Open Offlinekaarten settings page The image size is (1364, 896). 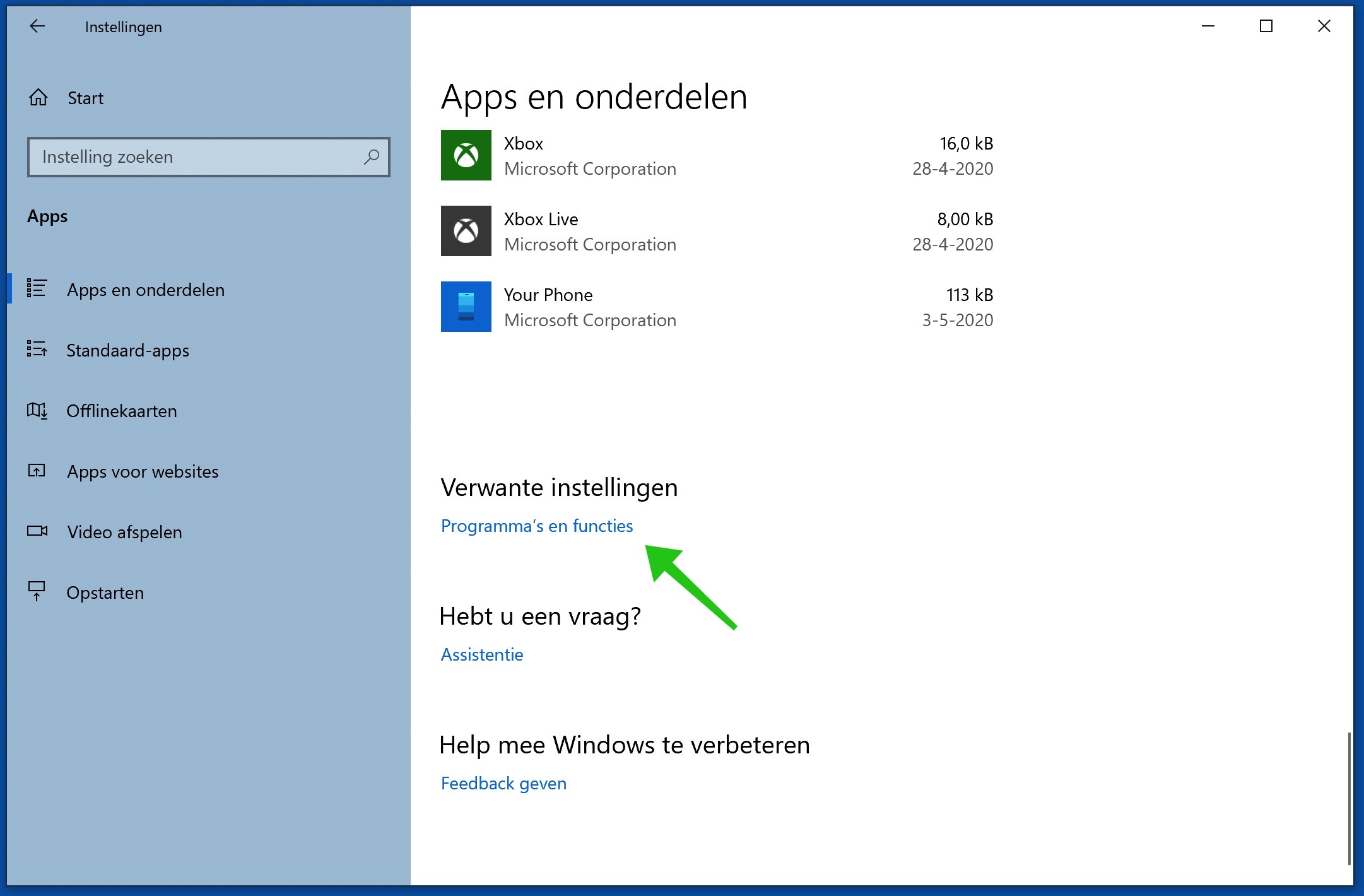click(x=208, y=411)
